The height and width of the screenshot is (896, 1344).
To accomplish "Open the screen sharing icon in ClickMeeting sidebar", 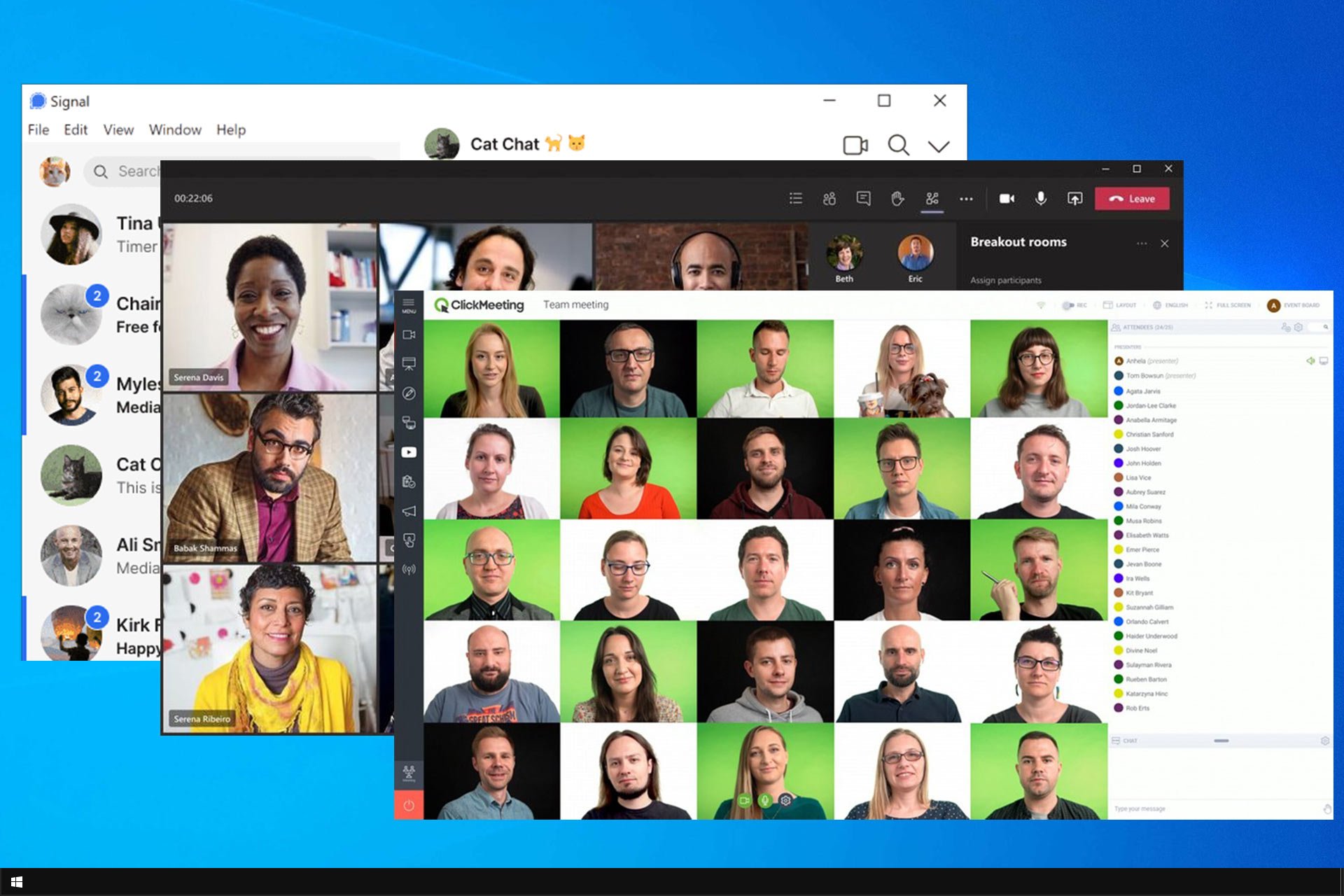I will [409, 423].
